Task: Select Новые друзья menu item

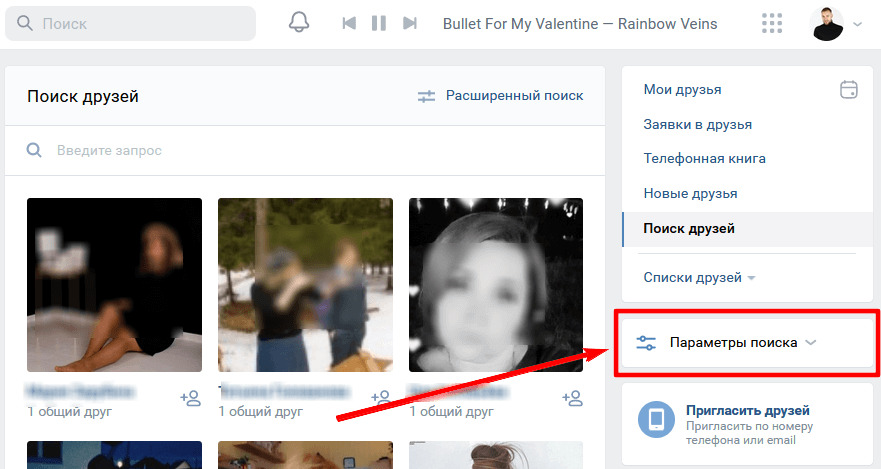Action: (690, 193)
